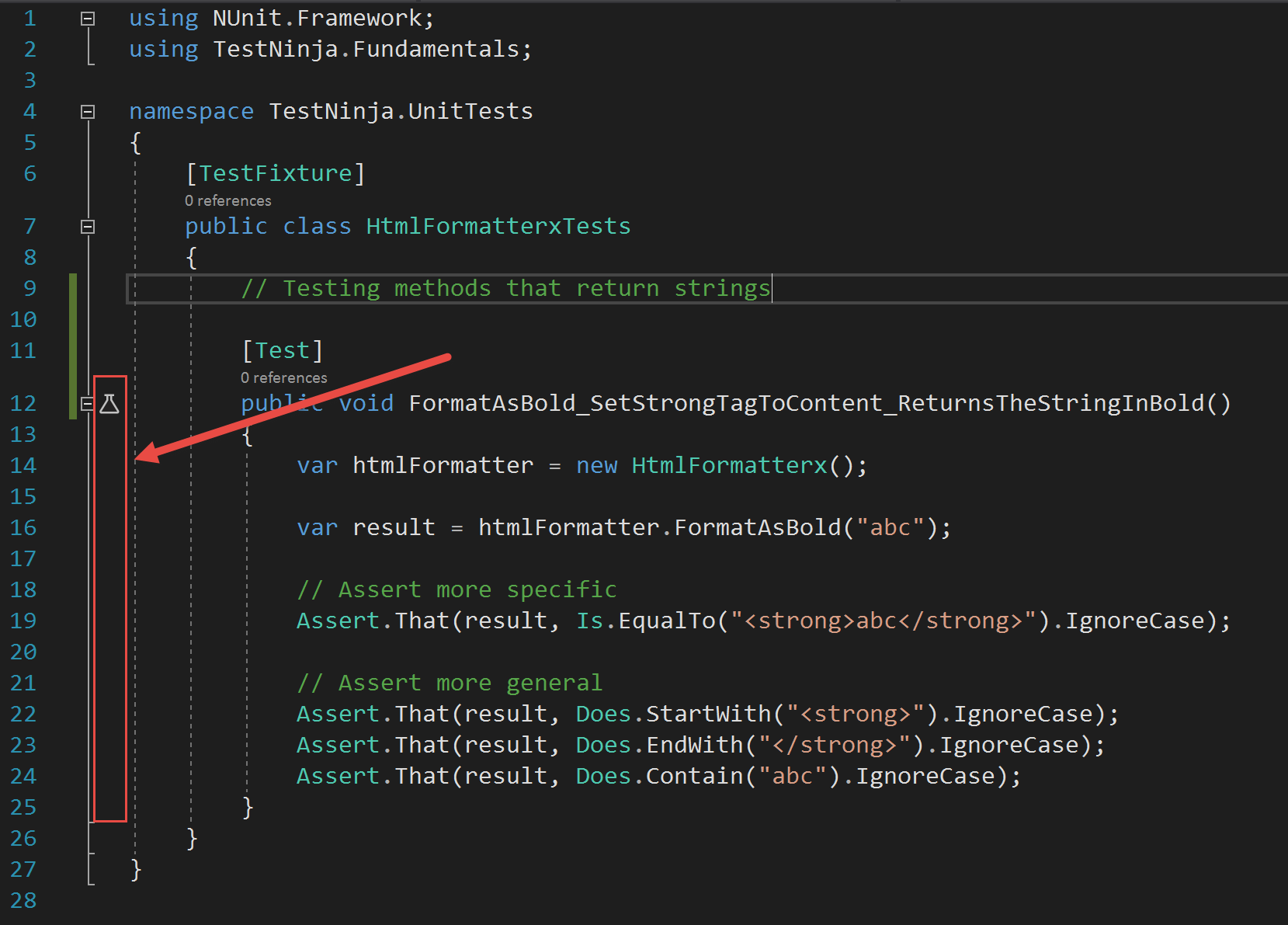1288x925 pixels.
Task: Click Is.EqualTo on line 19
Action: pyautogui.click(x=646, y=621)
